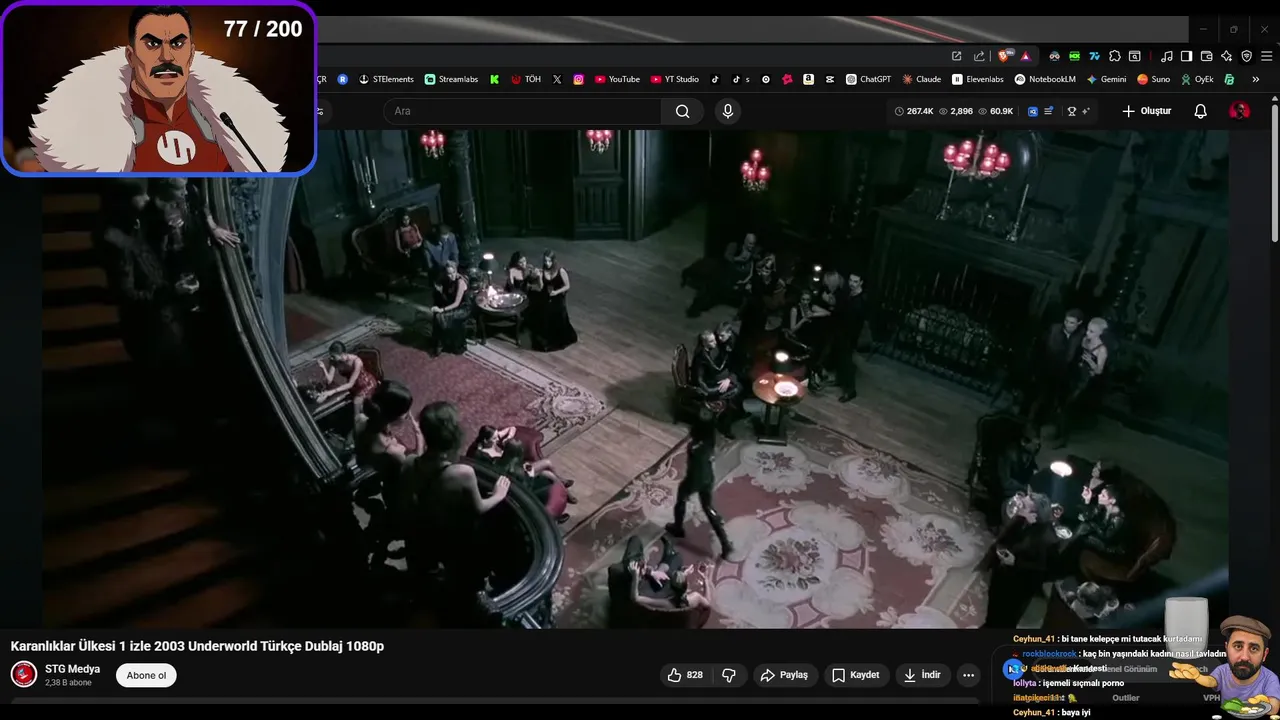Click the video title 'Karanlıklar Ülkesi 1 izle'
The height and width of the screenshot is (720, 1280).
[197, 646]
